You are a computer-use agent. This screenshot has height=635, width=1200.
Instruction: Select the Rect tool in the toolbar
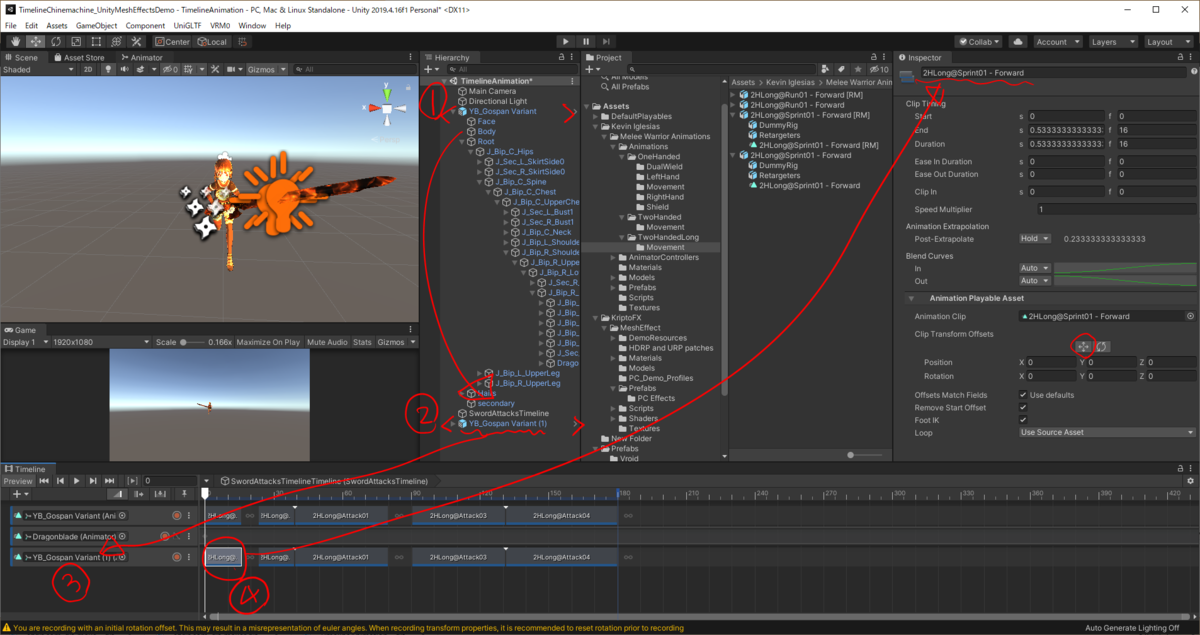point(94,42)
